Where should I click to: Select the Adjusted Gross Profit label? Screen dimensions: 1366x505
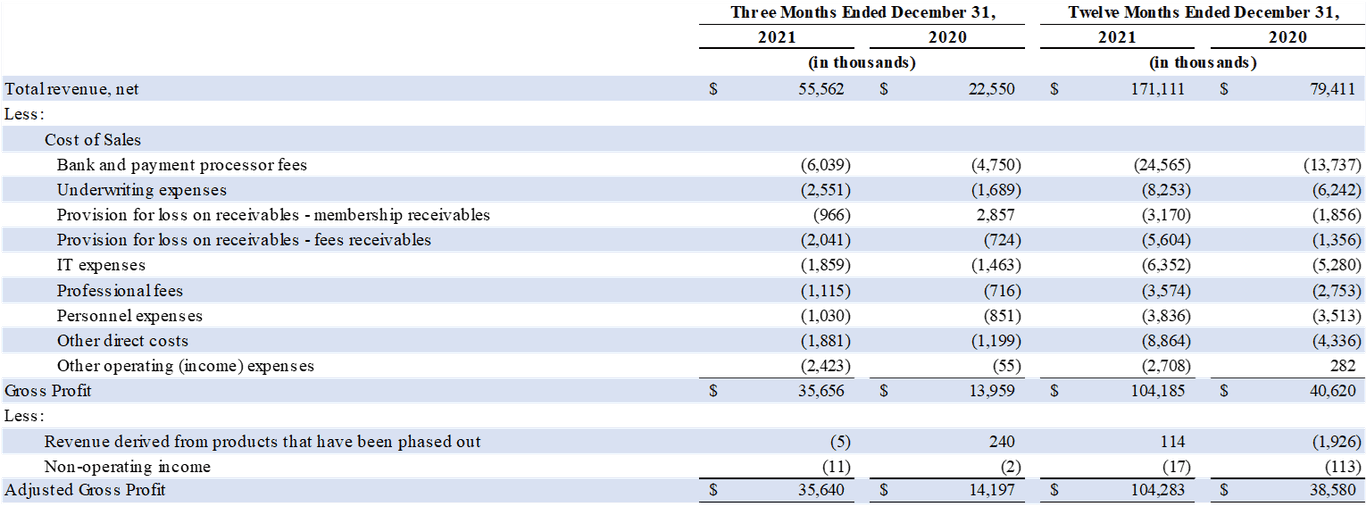[x=85, y=490]
